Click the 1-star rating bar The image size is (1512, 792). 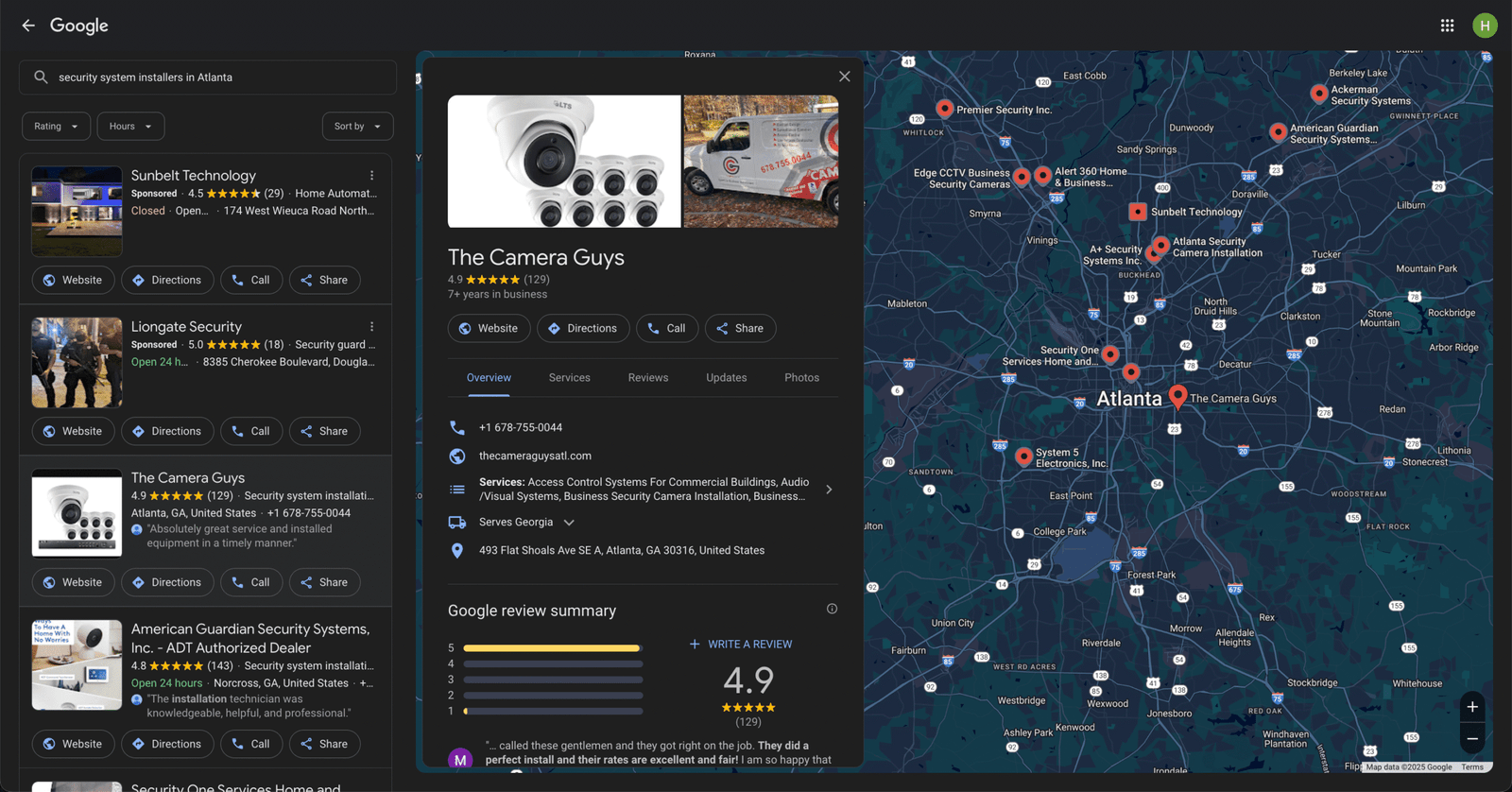[x=553, y=711]
